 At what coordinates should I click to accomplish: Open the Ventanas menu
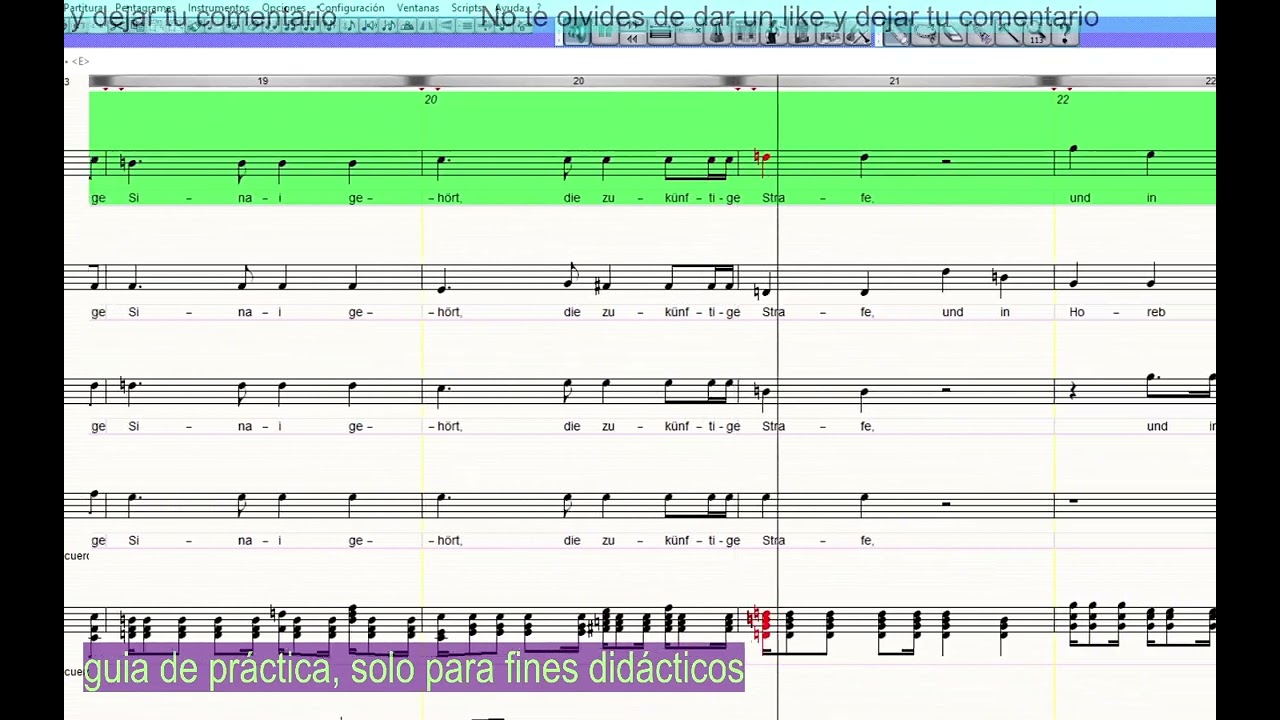click(418, 8)
